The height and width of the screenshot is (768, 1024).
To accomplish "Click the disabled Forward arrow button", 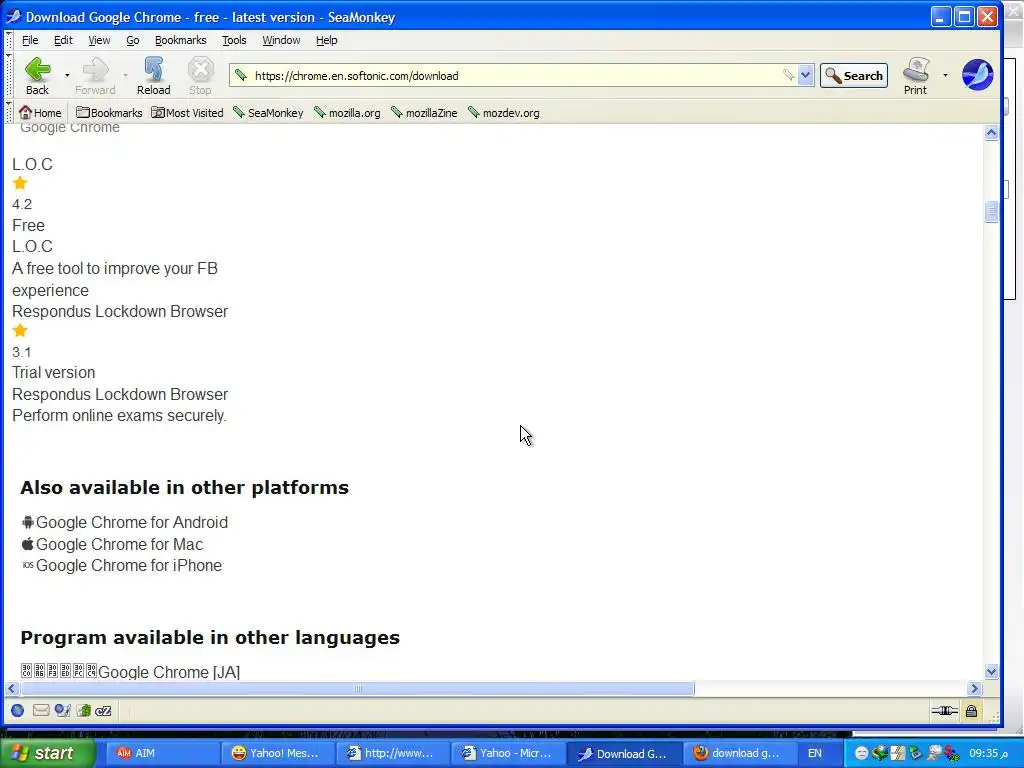I will click(x=95, y=76).
